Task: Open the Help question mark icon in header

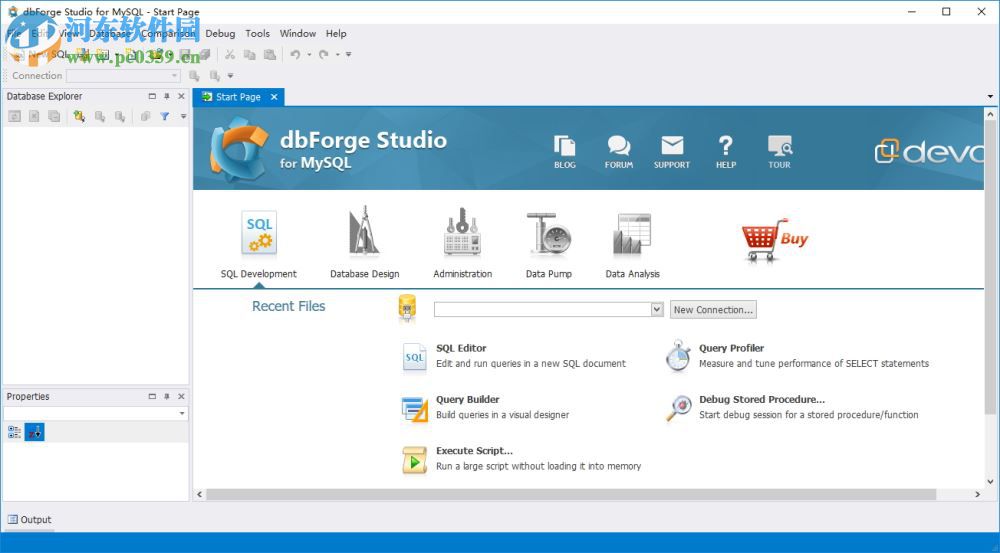Action: tap(726, 146)
